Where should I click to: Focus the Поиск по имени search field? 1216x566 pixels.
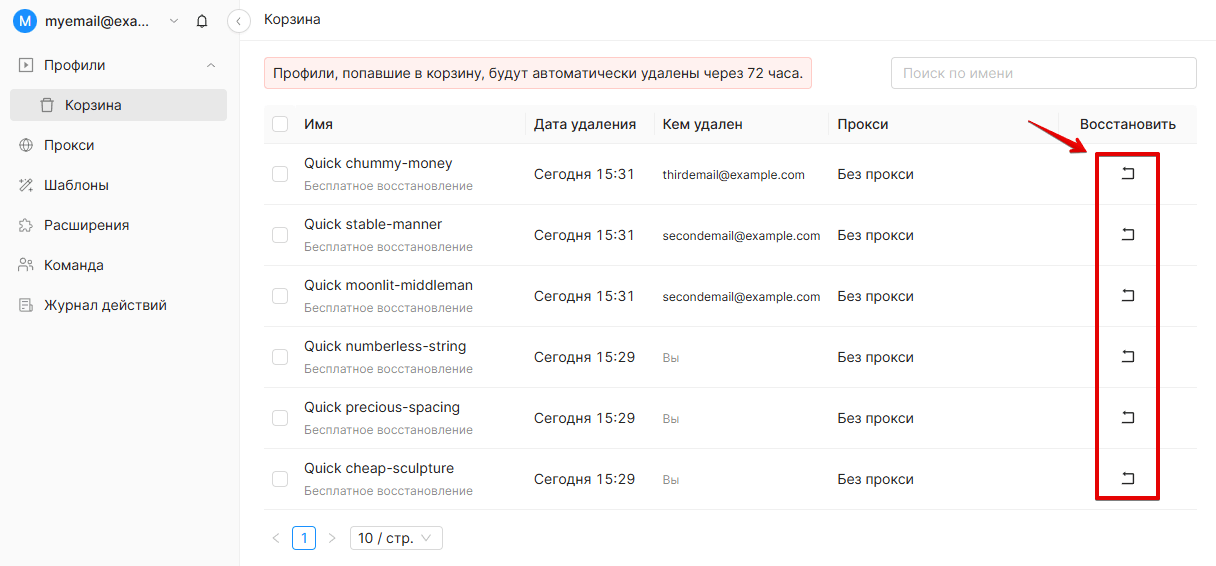click(1044, 73)
